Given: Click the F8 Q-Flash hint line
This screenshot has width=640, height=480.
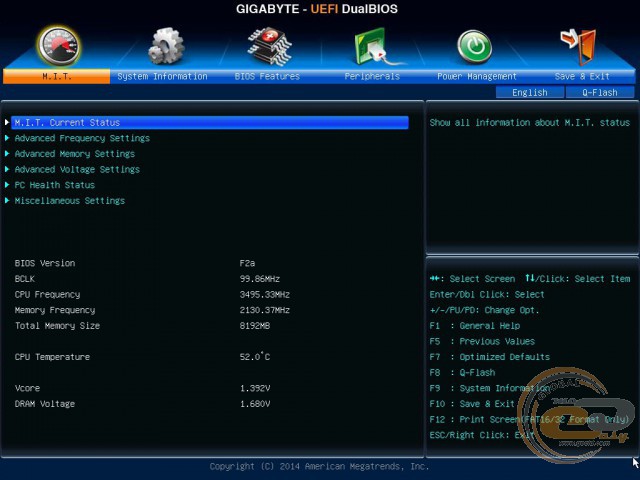Looking at the screenshot, I should coord(462,372).
